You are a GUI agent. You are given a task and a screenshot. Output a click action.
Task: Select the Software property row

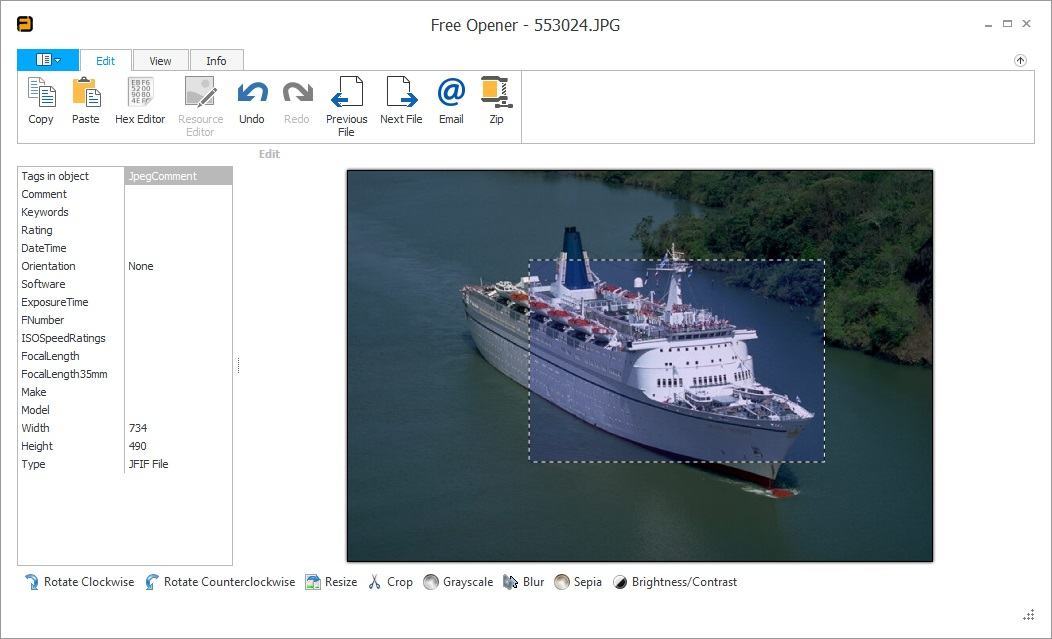pos(125,284)
